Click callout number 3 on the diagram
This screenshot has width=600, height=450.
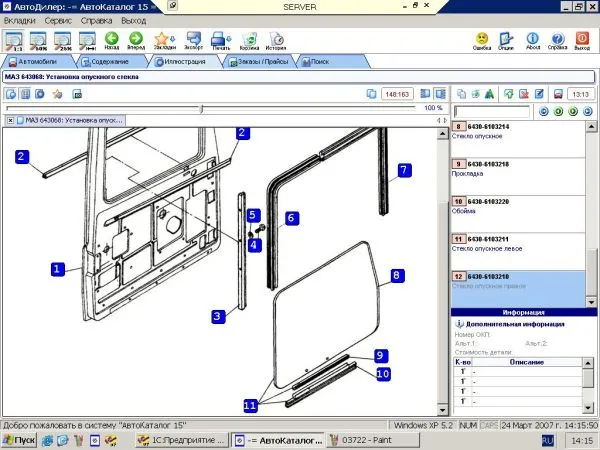click(218, 316)
